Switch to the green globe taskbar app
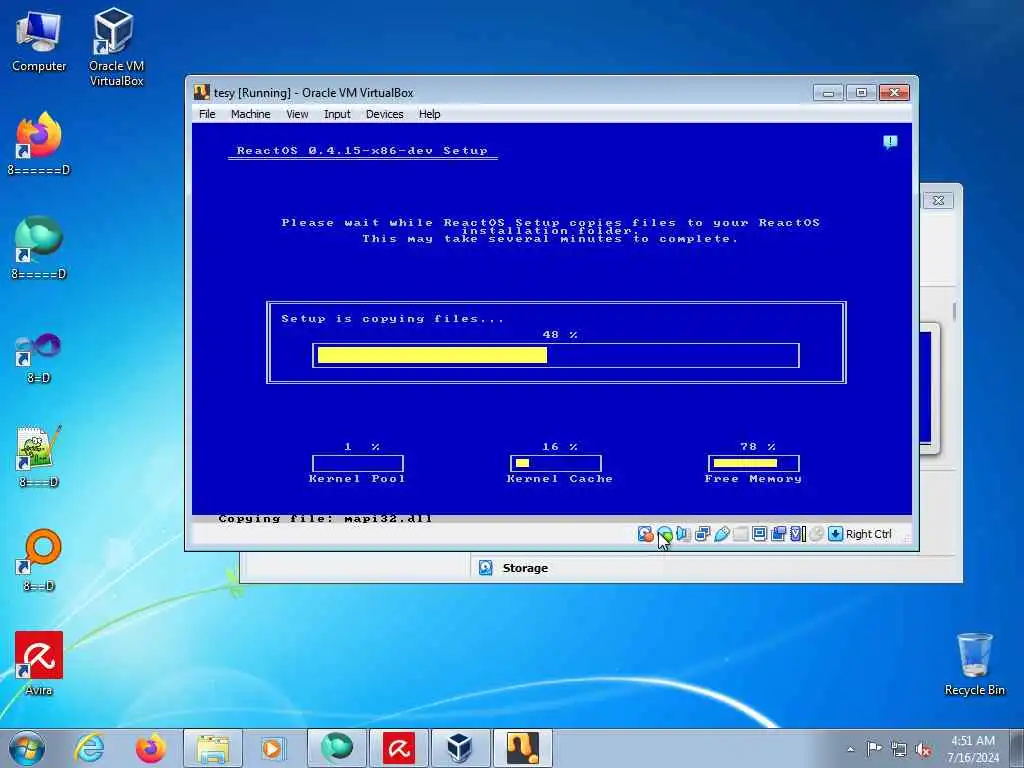The height and width of the screenshot is (768, 1024). point(336,748)
